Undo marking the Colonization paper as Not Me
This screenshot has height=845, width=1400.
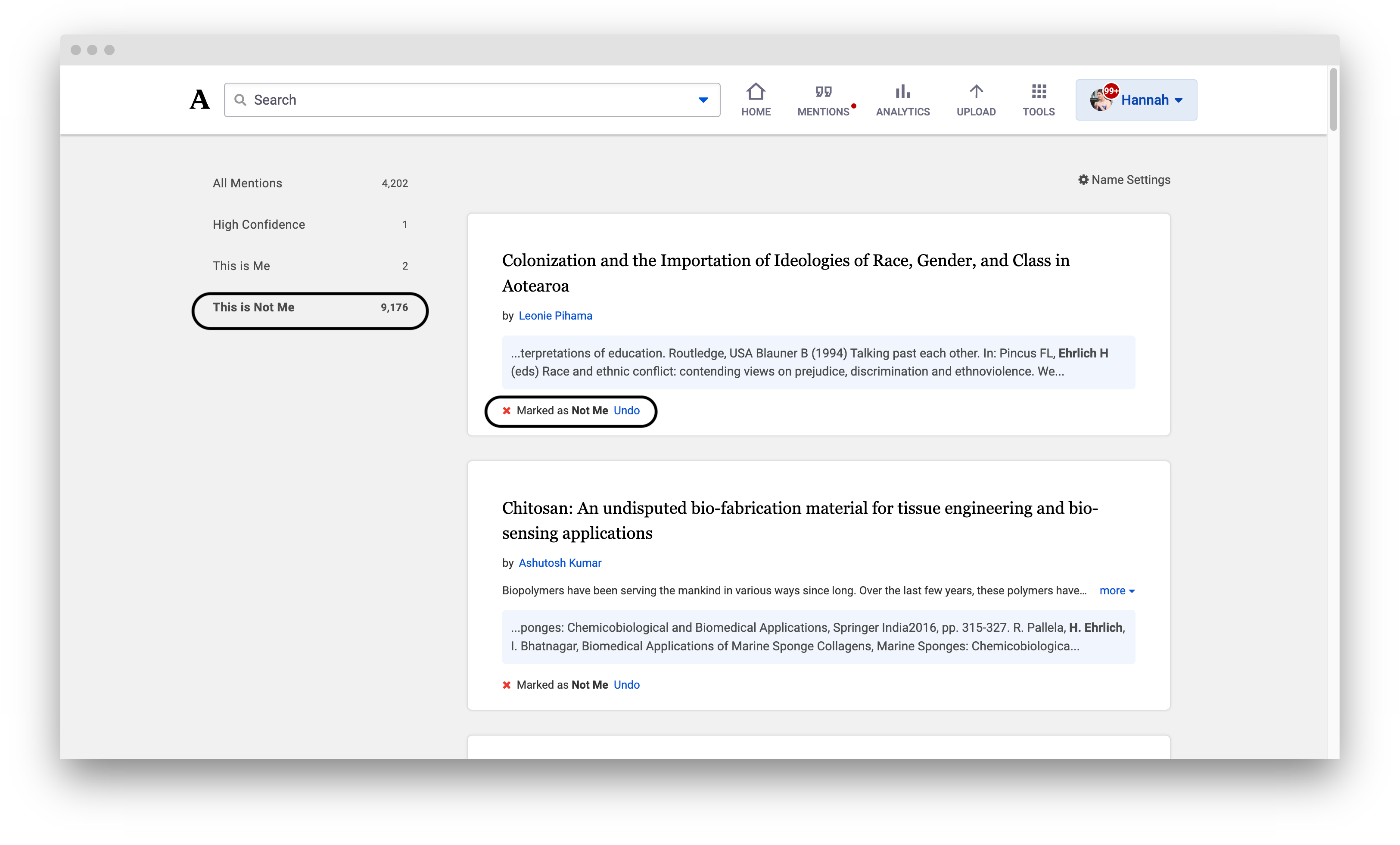point(627,410)
